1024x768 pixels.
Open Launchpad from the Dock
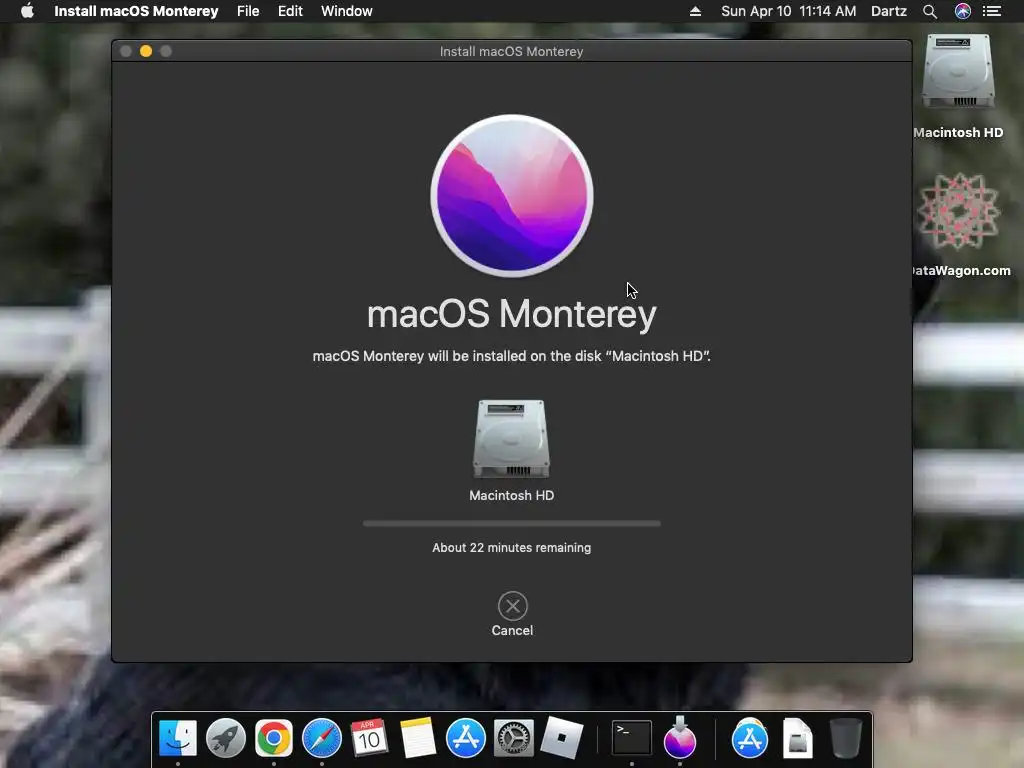pos(226,738)
